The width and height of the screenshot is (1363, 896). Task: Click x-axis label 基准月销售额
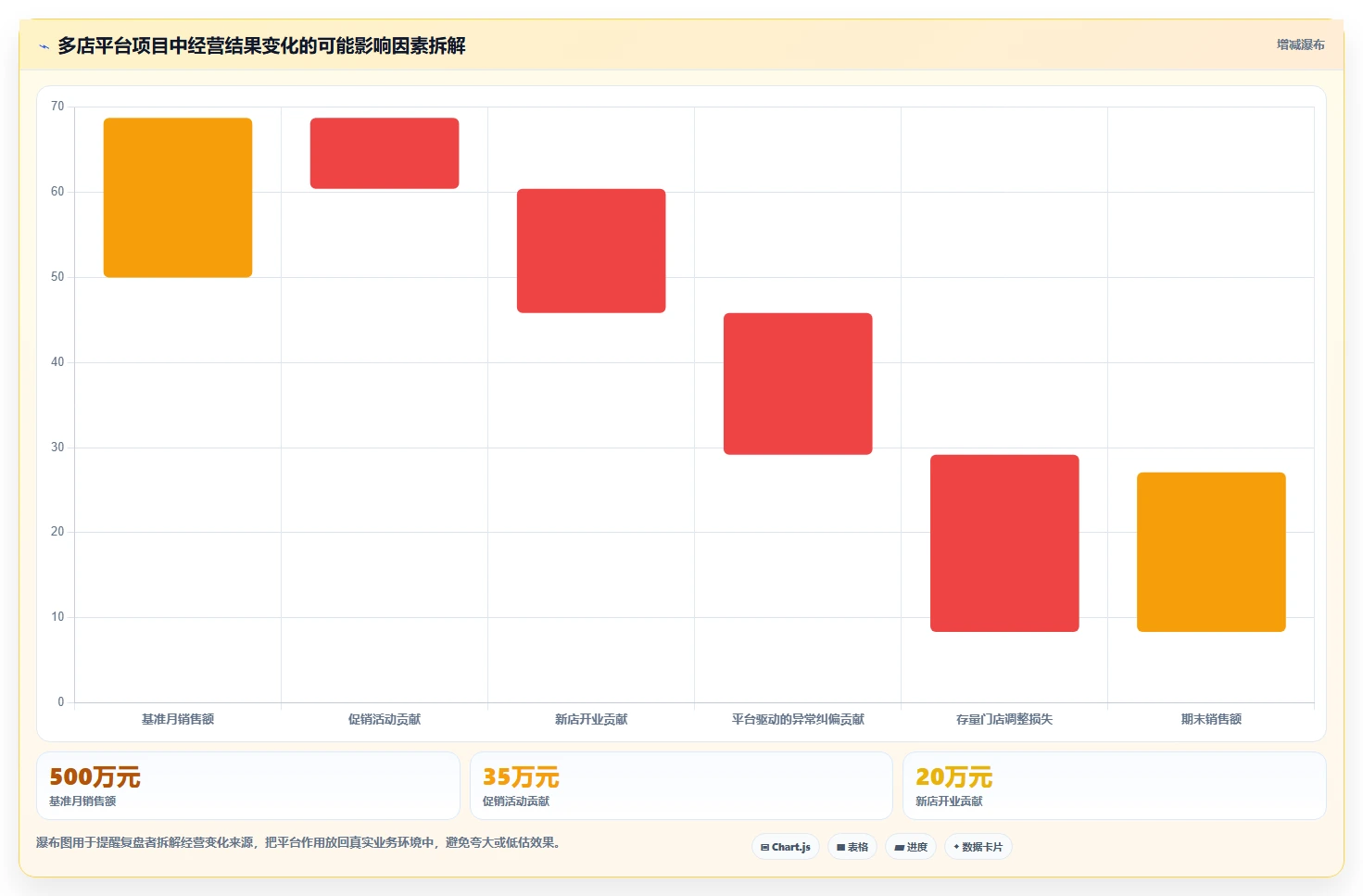click(178, 719)
